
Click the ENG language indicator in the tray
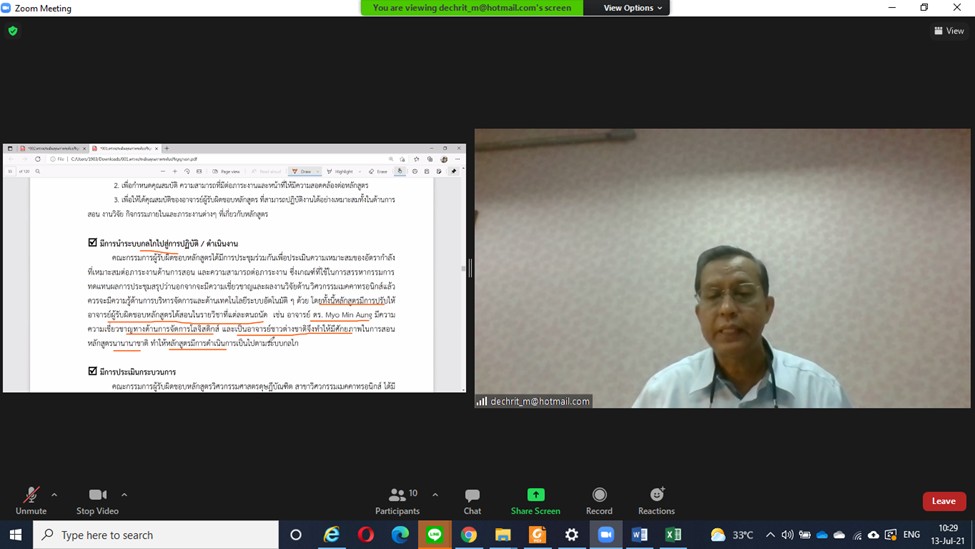[x=911, y=535]
